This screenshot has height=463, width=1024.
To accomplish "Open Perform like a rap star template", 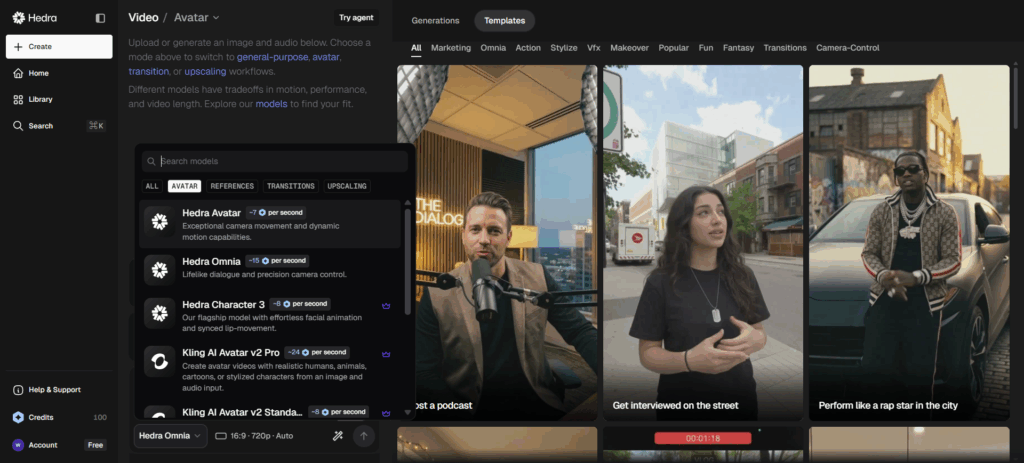I will [x=909, y=242].
